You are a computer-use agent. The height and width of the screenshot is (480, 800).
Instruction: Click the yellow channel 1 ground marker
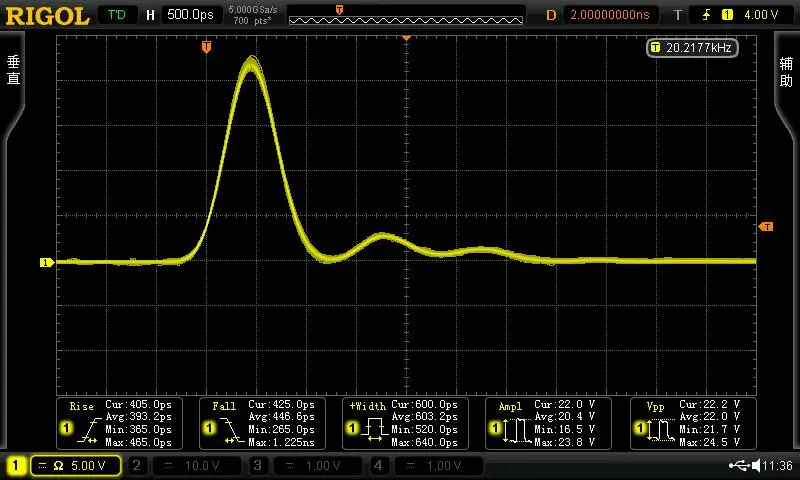[46, 262]
